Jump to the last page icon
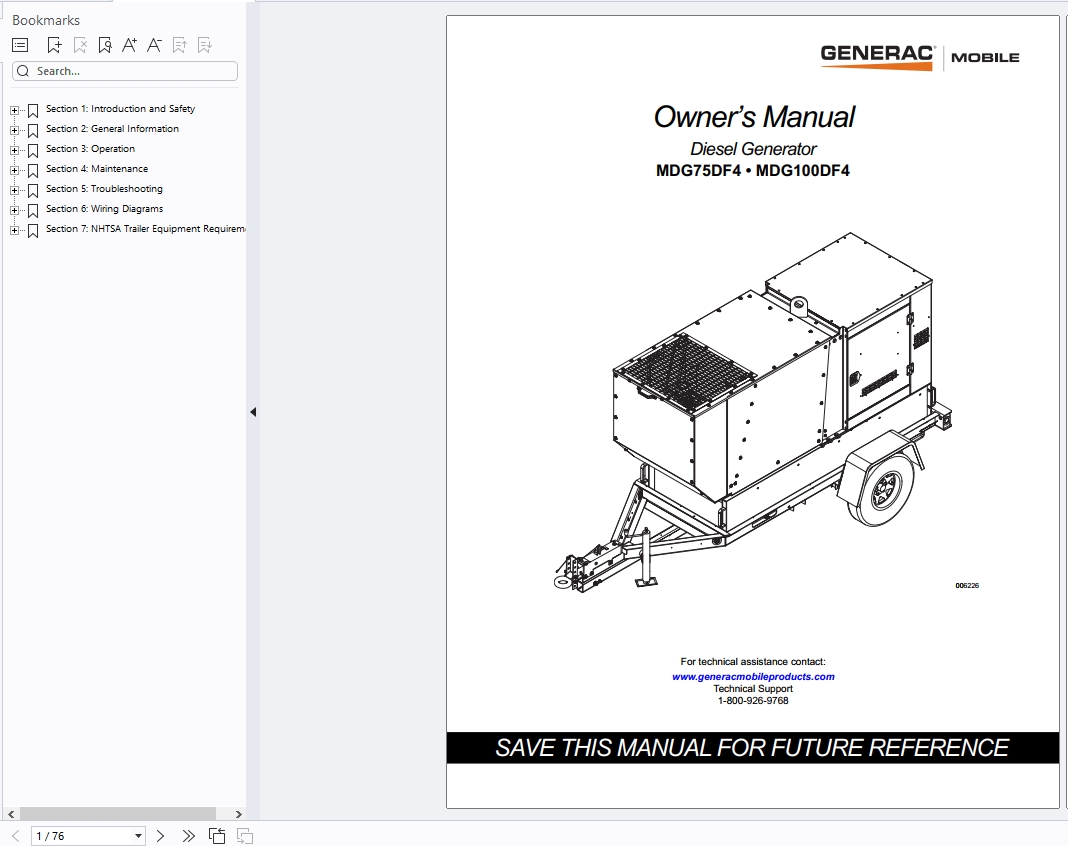 189,835
